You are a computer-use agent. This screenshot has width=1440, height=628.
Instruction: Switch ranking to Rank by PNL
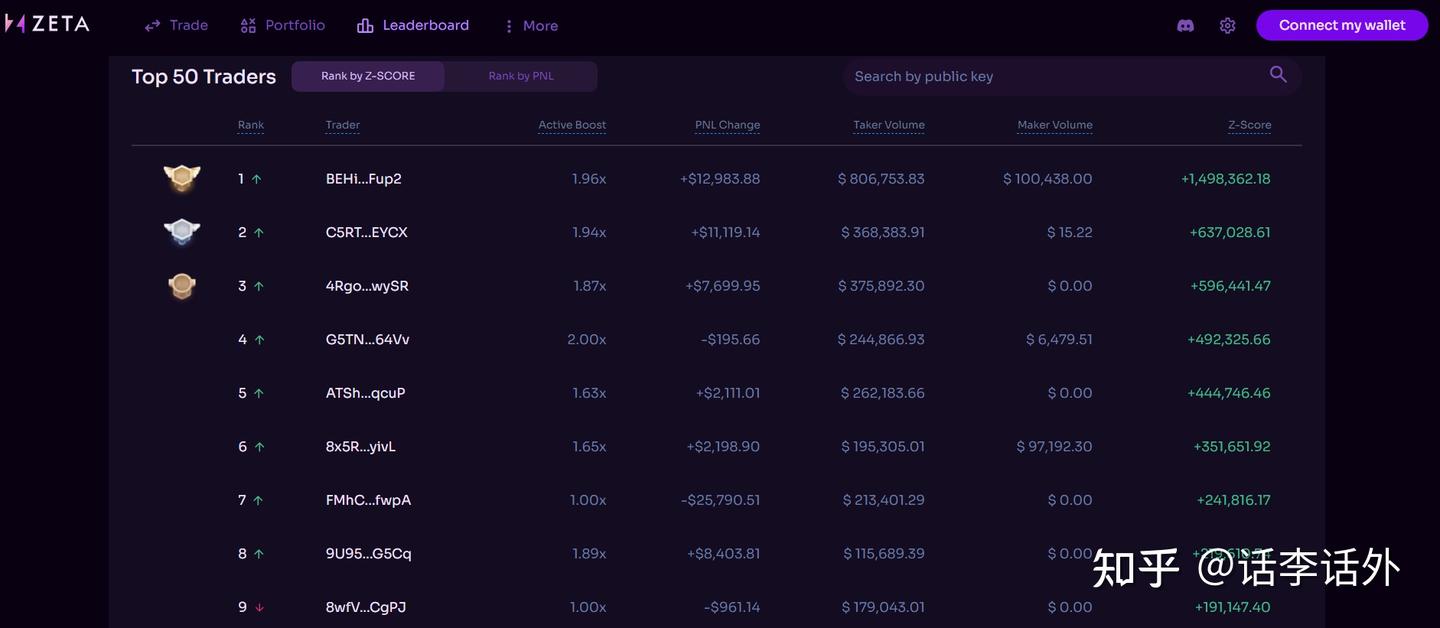tap(521, 76)
